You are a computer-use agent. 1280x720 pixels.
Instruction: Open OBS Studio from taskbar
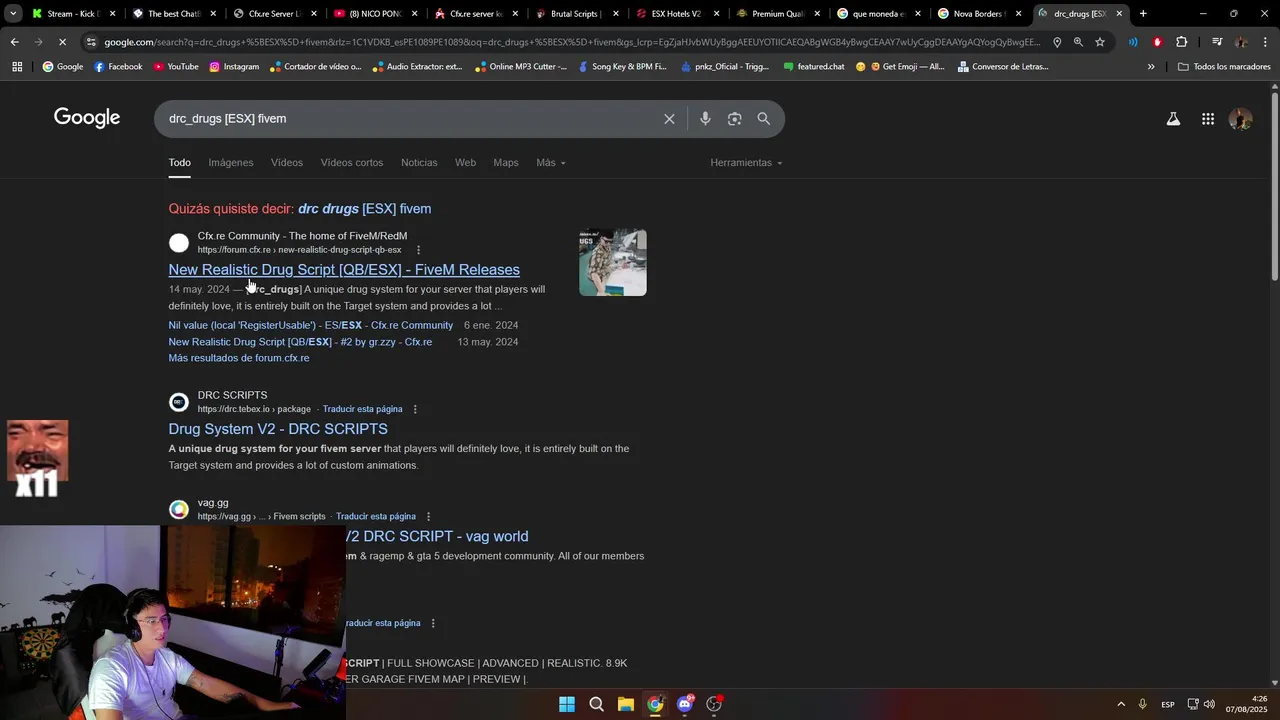714,704
